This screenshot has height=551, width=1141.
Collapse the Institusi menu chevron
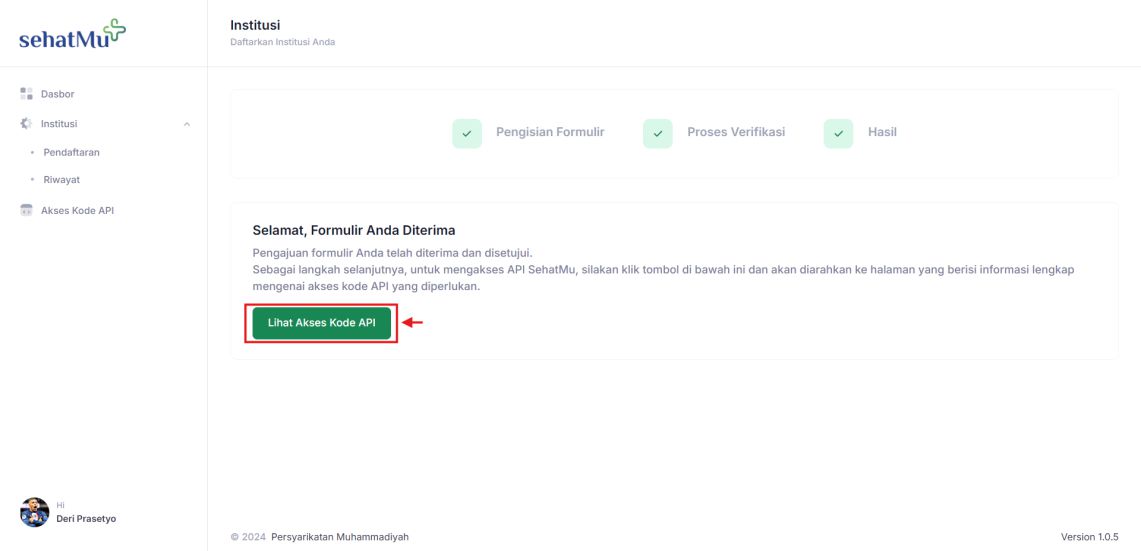(187, 124)
